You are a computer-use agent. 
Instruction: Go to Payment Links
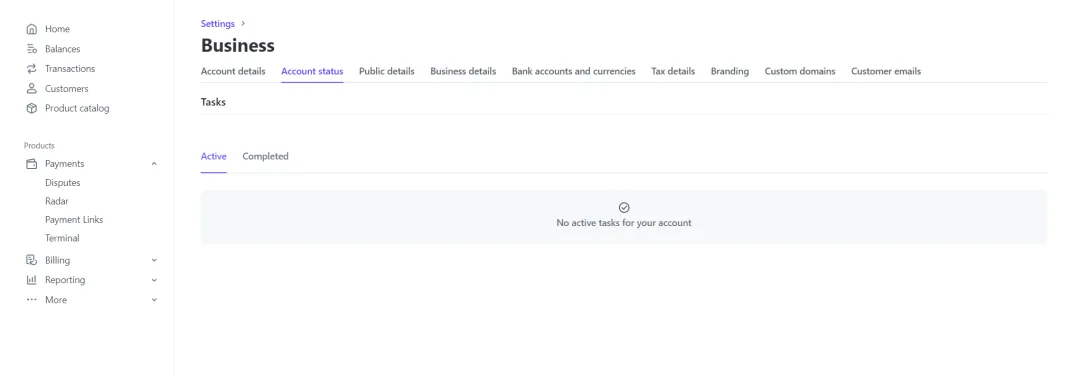point(74,220)
